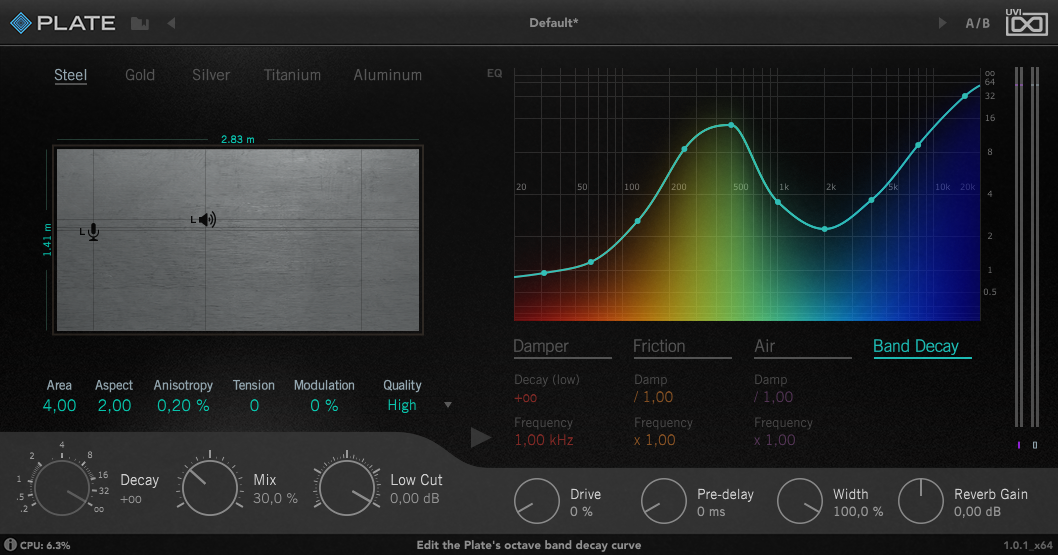Image resolution: width=1058 pixels, height=555 pixels.
Task: Click the microphone pickup icon on the plate
Action: pos(93,232)
